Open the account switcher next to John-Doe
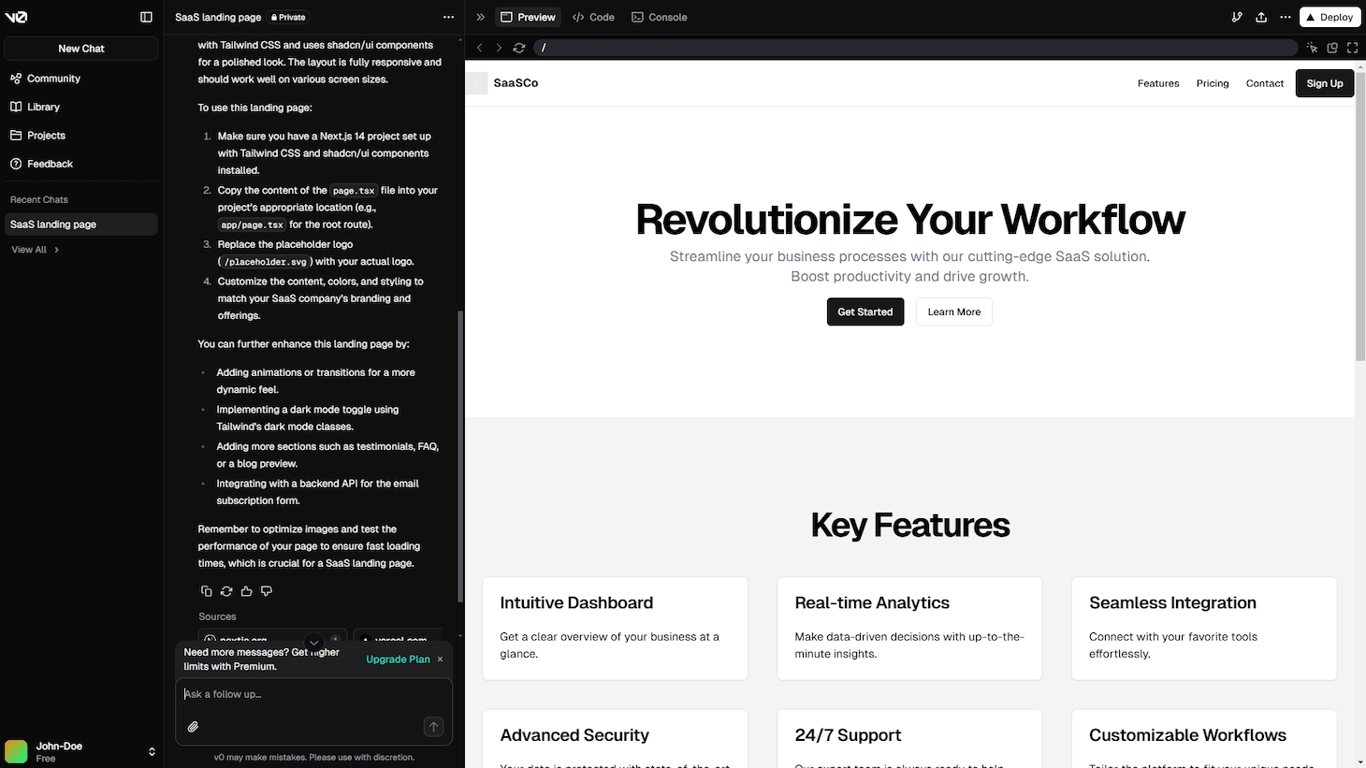 click(x=151, y=751)
